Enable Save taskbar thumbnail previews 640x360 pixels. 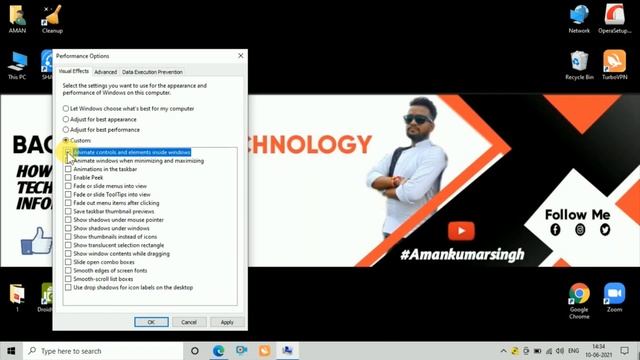point(68,211)
